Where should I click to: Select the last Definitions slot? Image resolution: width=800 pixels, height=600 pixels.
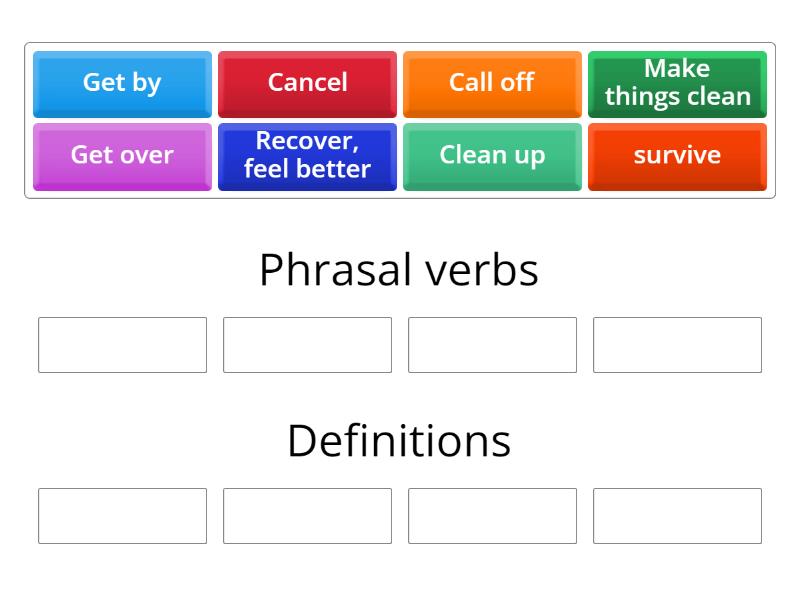pyautogui.click(x=677, y=516)
